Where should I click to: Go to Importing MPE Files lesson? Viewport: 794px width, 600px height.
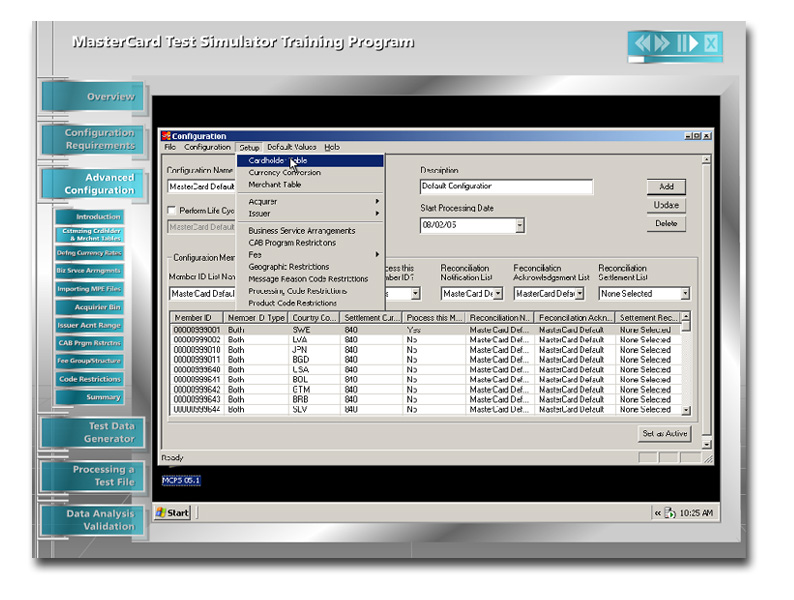90,289
